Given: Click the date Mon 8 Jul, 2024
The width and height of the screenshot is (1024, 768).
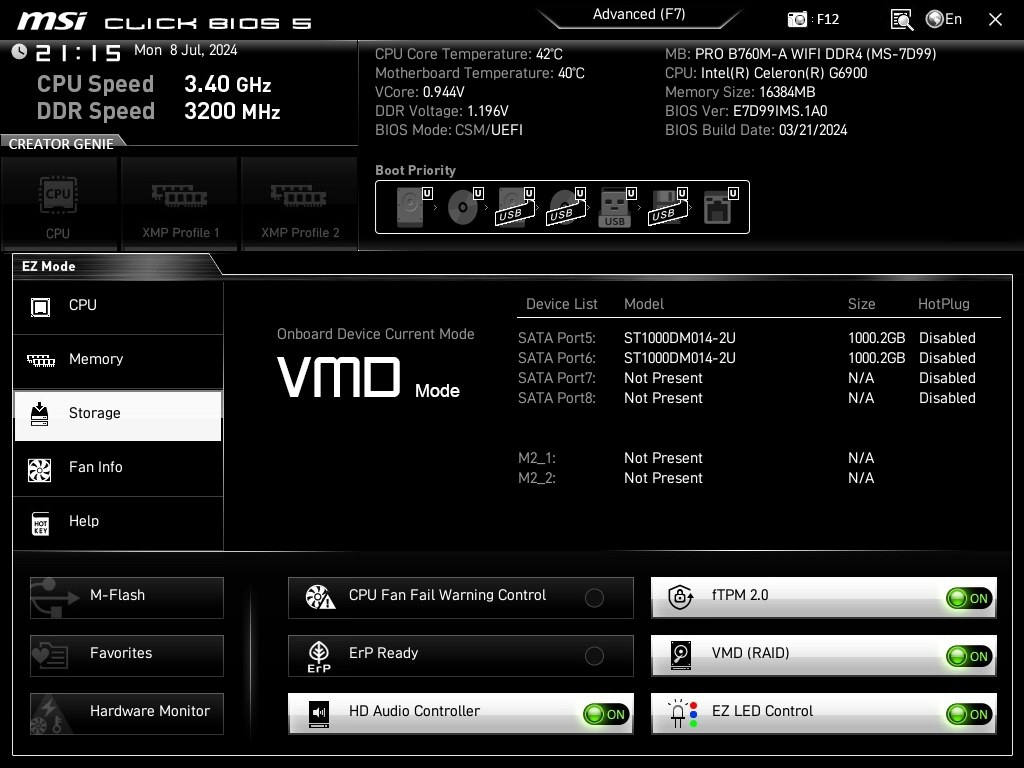Looking at the screenshot, I should pyautogui.click(x=185, y=50).
